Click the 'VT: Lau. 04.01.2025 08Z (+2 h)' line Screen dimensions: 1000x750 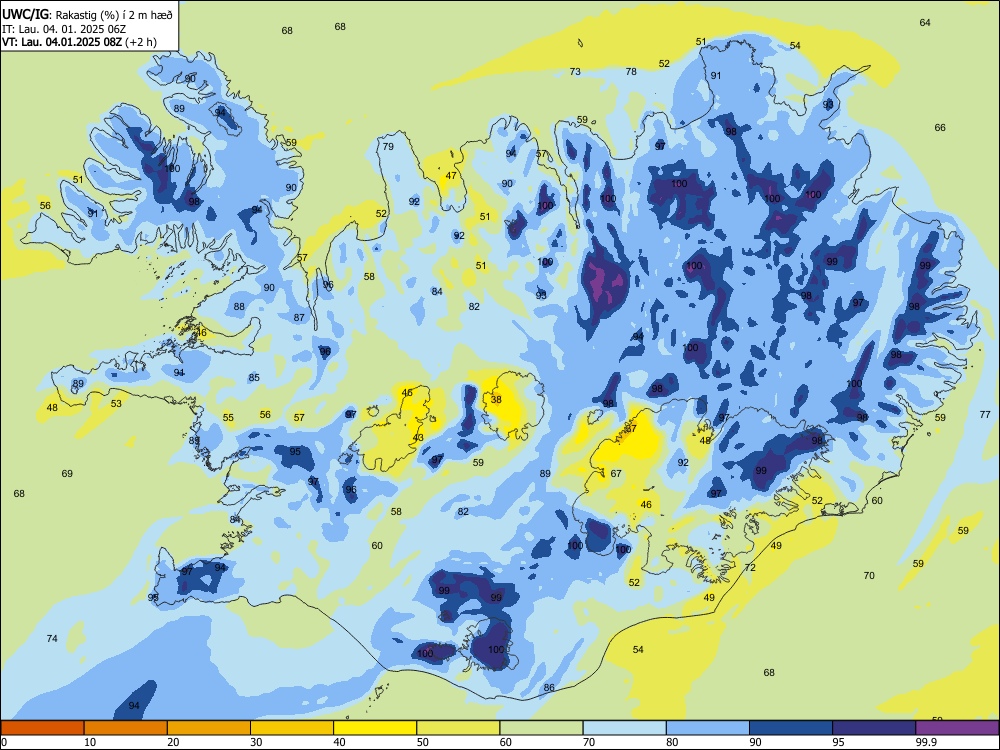(79, 42)
